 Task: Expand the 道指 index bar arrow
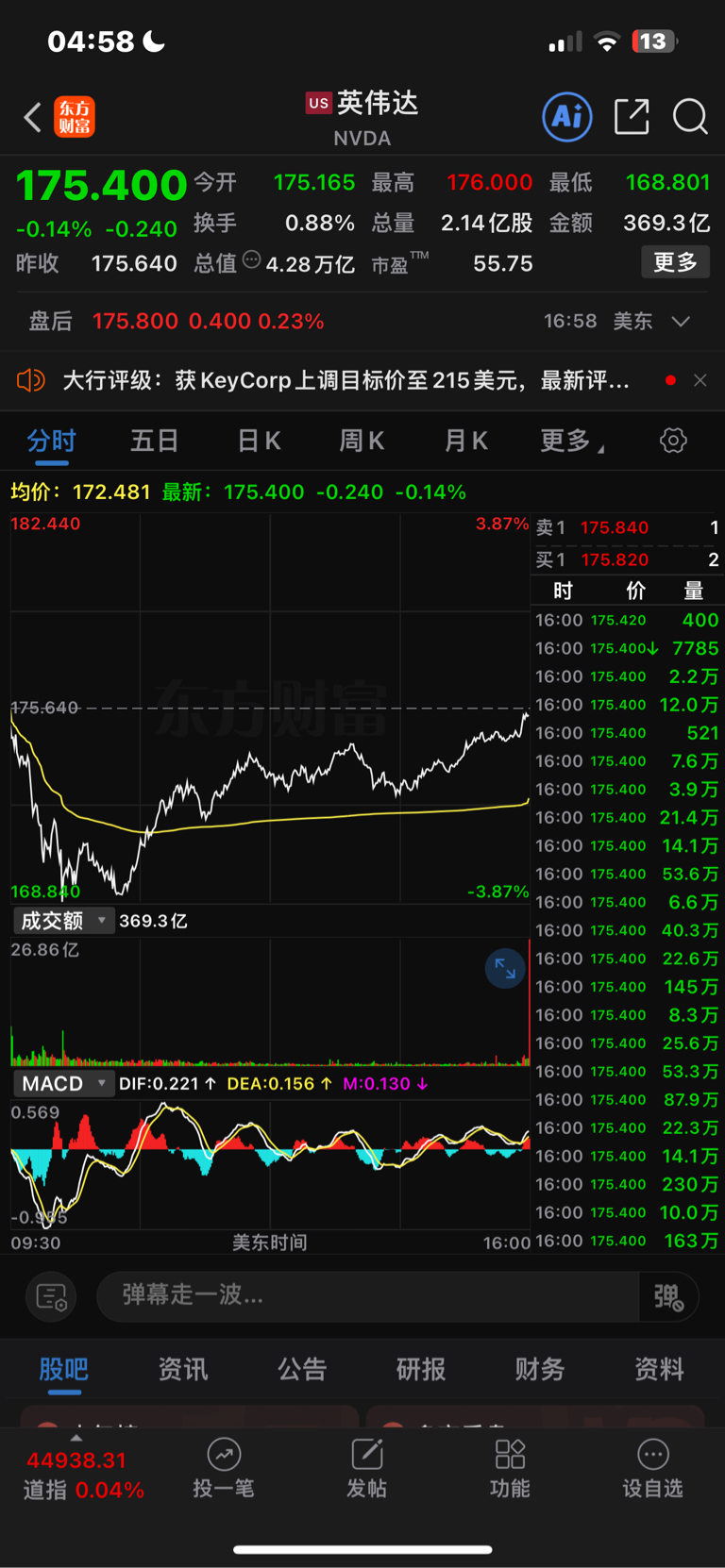[x=76, y=1438]
